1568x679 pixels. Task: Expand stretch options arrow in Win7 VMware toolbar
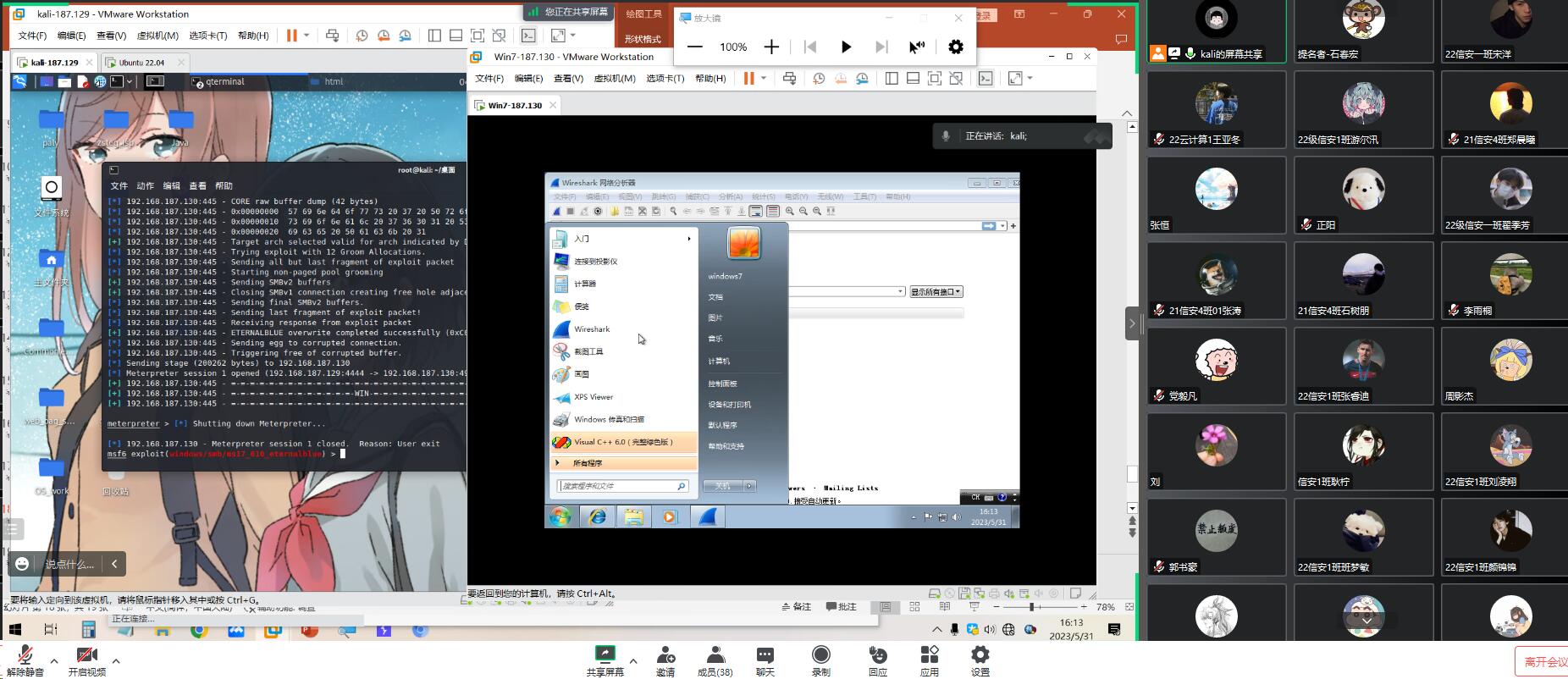point(1030,78)
